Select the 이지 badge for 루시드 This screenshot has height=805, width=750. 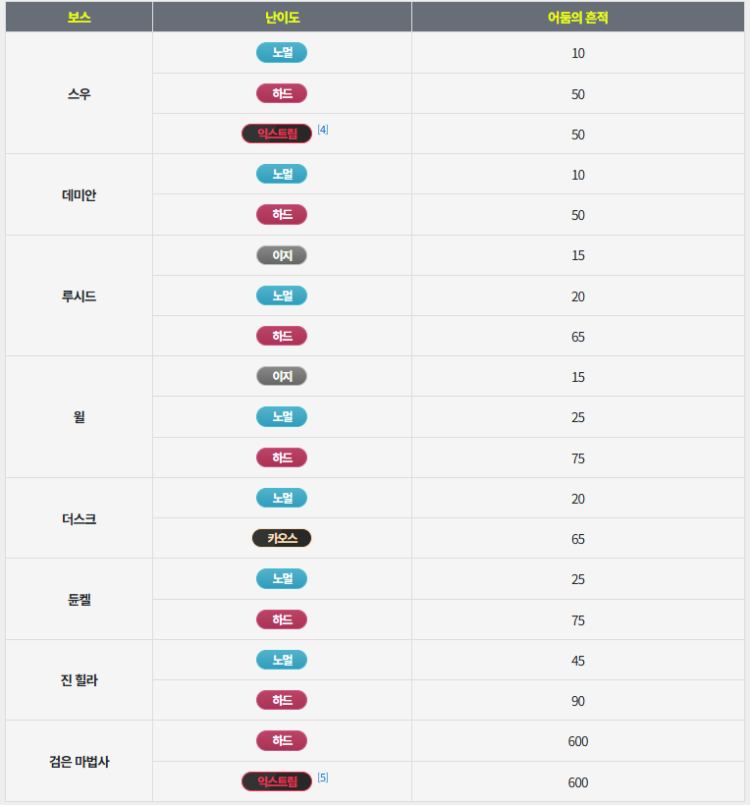click(282, 255)
